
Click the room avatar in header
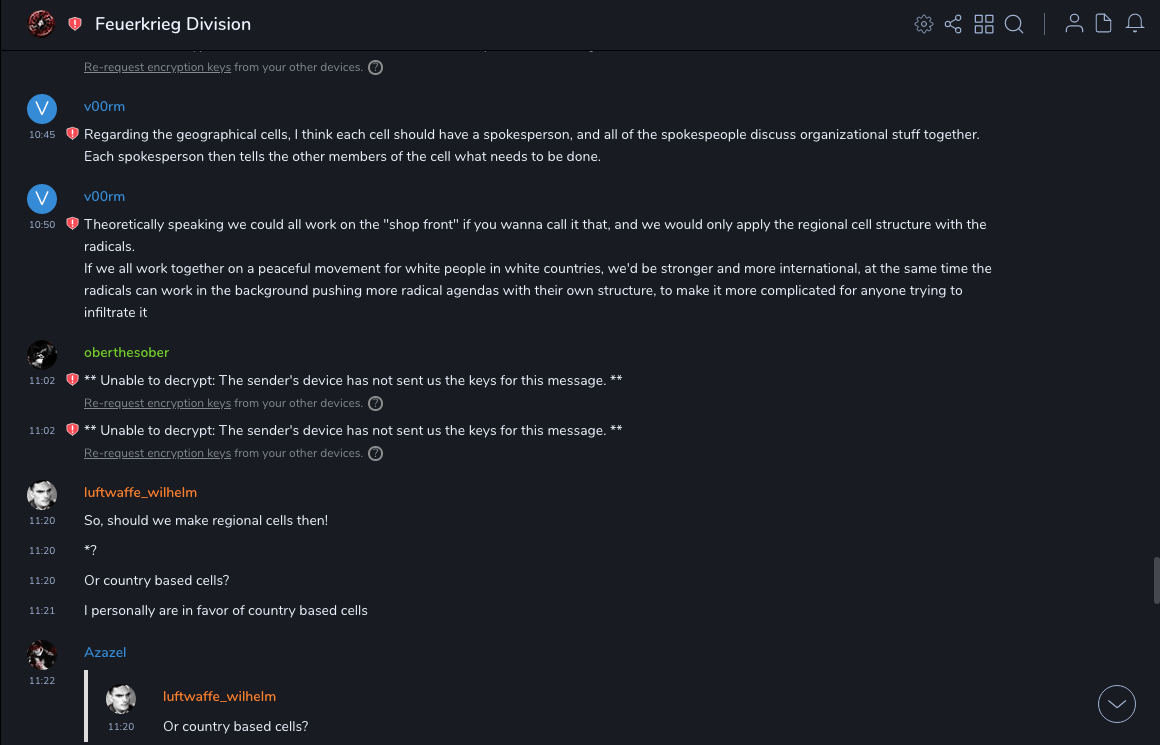pyautogui.click(x=41, y=24)
